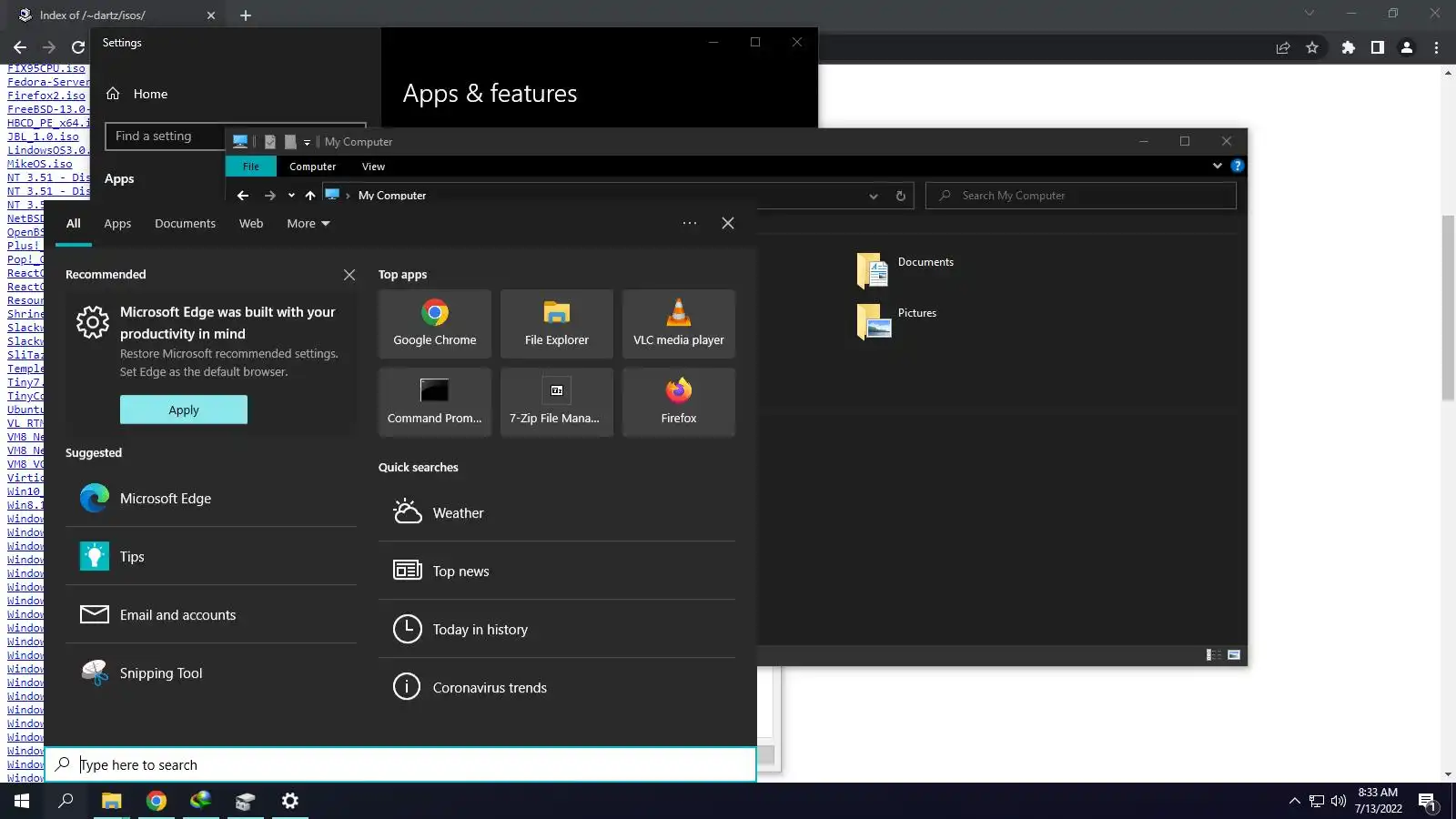The height and width of the screenshot is (819, 1456).
Task: Click File Explorer's Up one level arrow
Action: (x=310, y=196)
